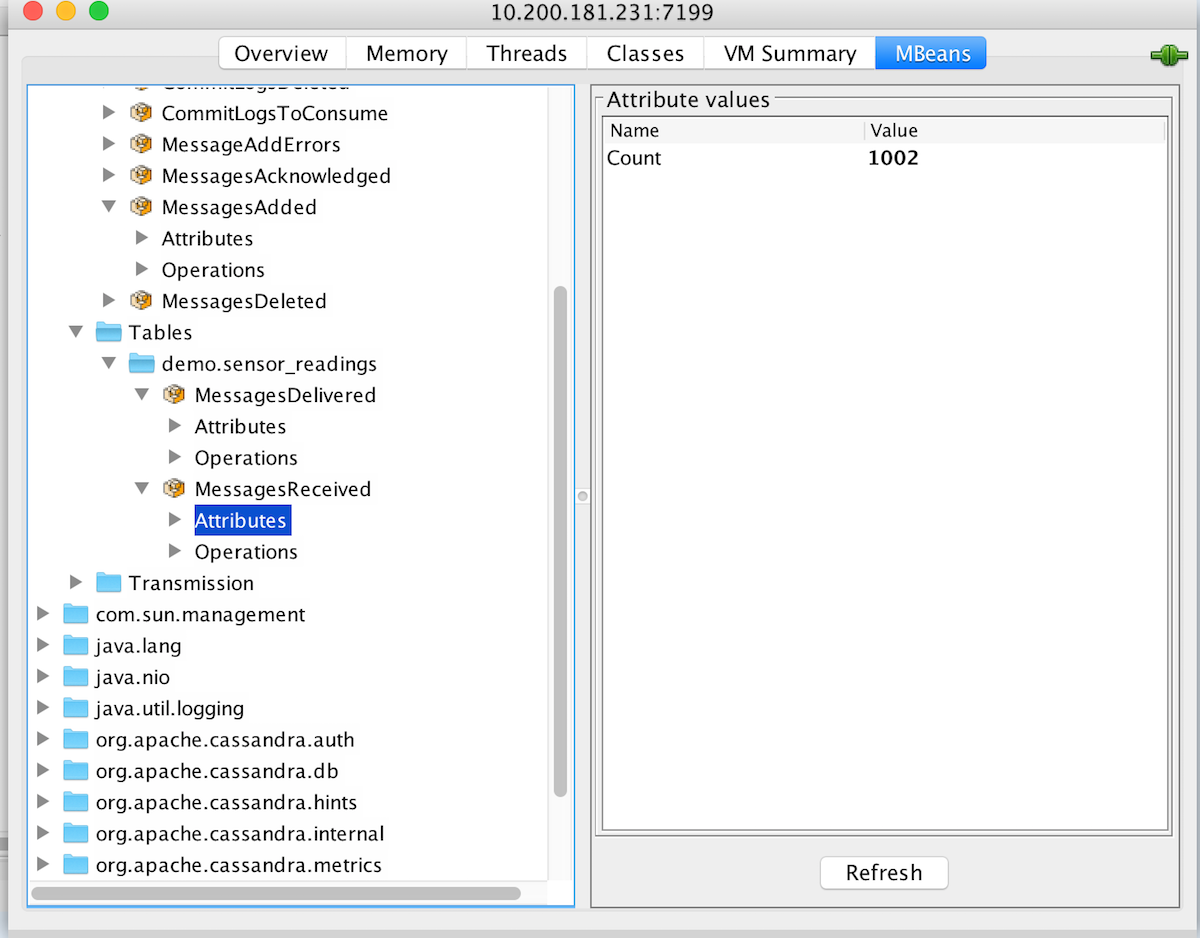1200x938 pixels.
Task: Click the MessagesDelivered MBean cube icon
Action: [174, 395]
